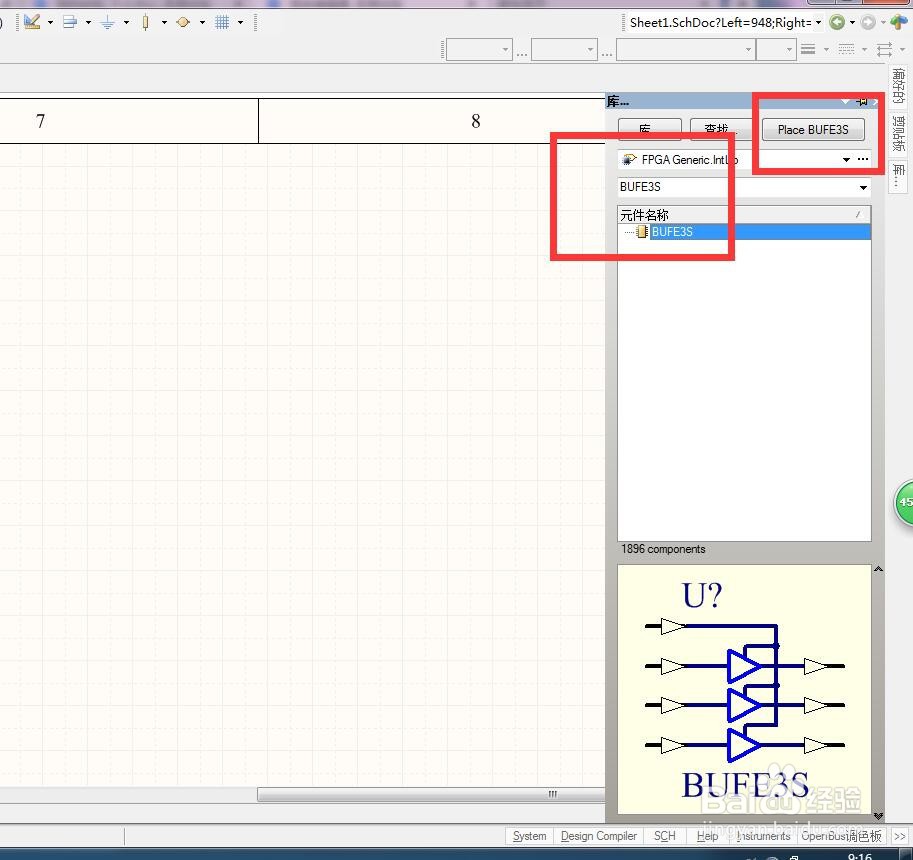Switch to the 库... side tab
The image size is (913, 860).
point(898,175)
